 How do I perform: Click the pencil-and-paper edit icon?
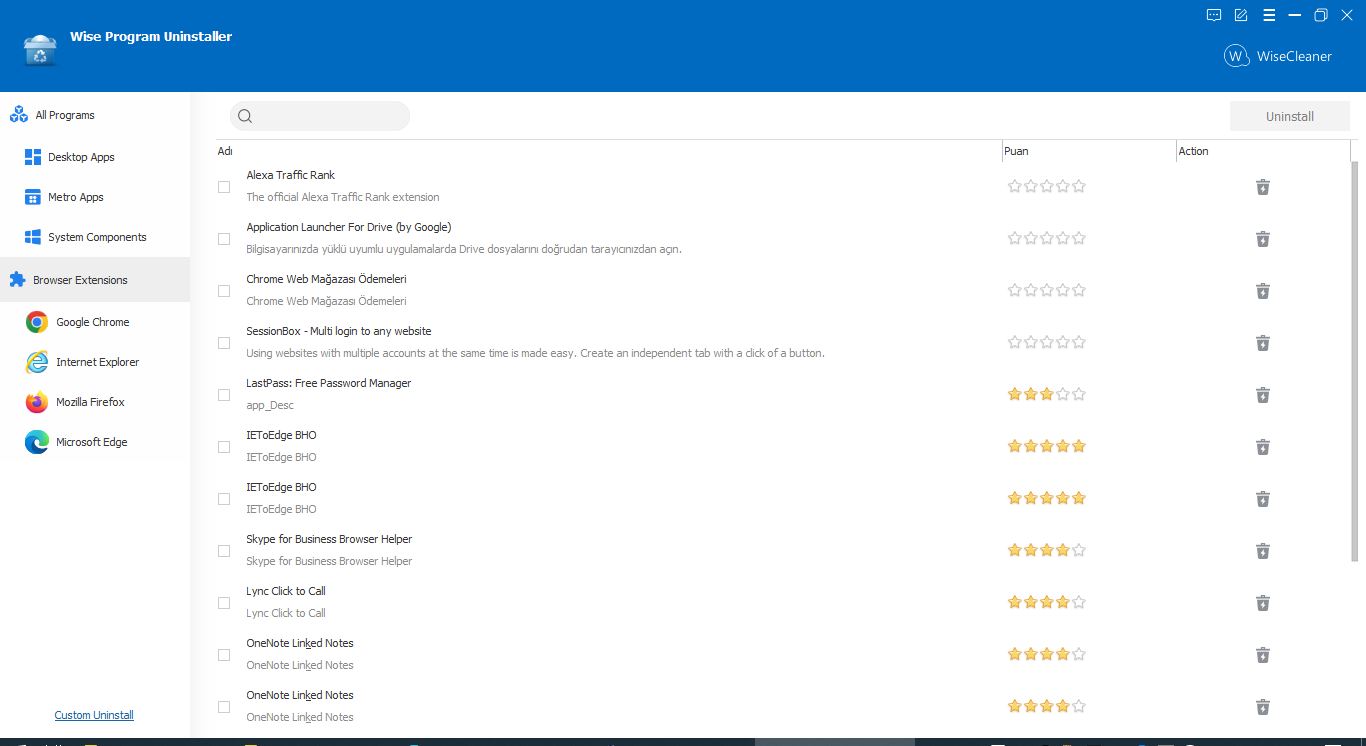1241,15
